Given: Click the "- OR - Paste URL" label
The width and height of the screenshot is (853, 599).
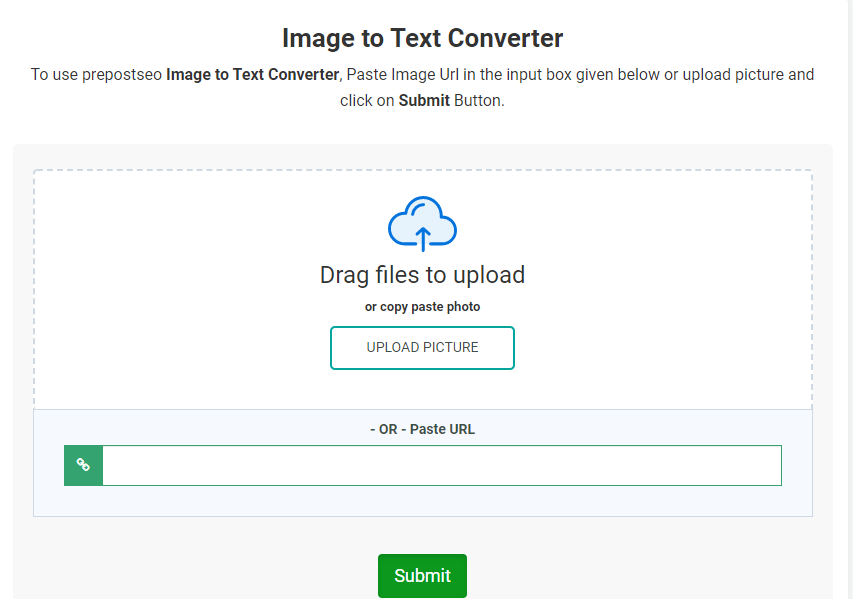Looking at the screenshot, I should coord(422,429).
